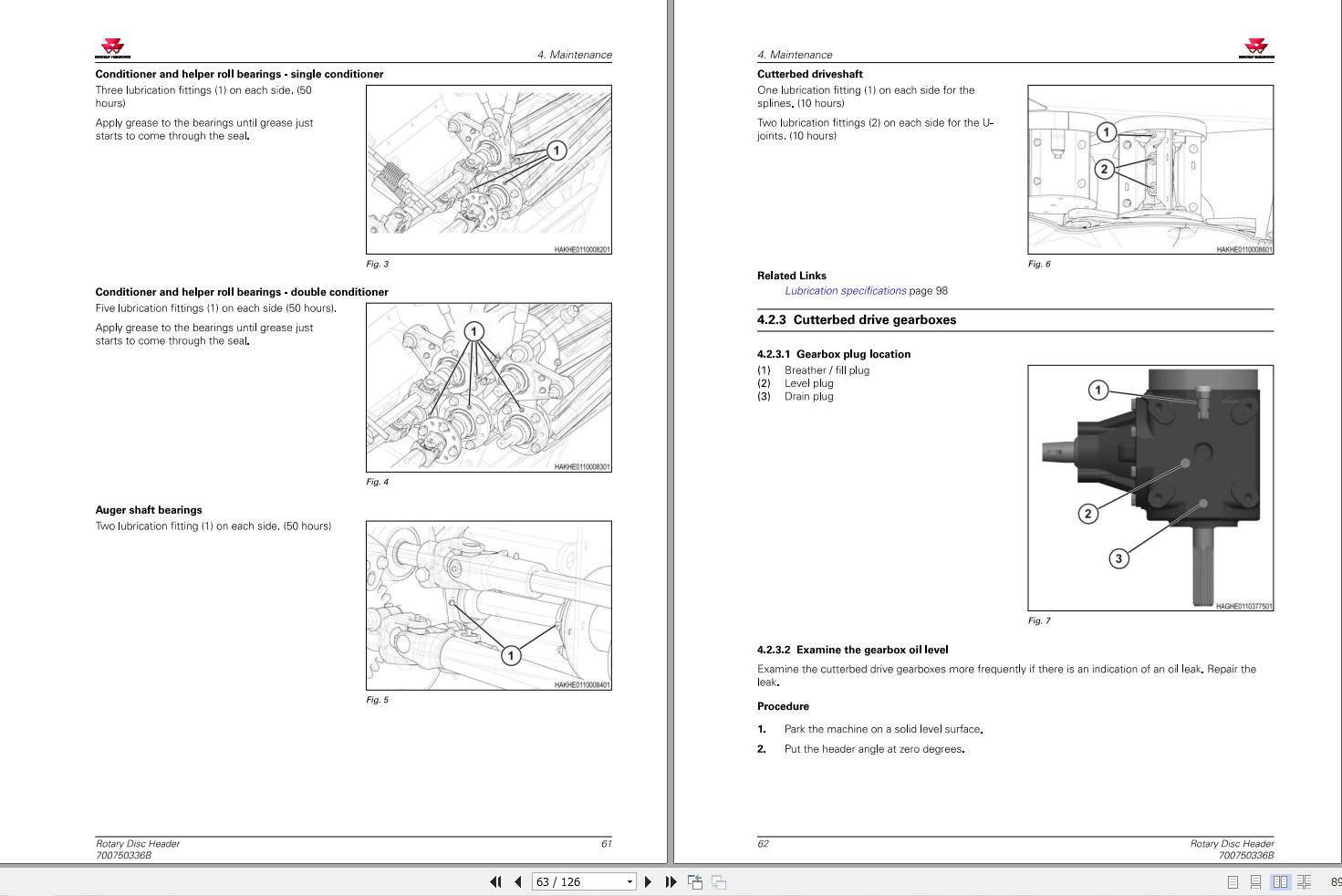Click the page number 61 footer
Viewport: 1342px width, 896px height.
[606, 843]
